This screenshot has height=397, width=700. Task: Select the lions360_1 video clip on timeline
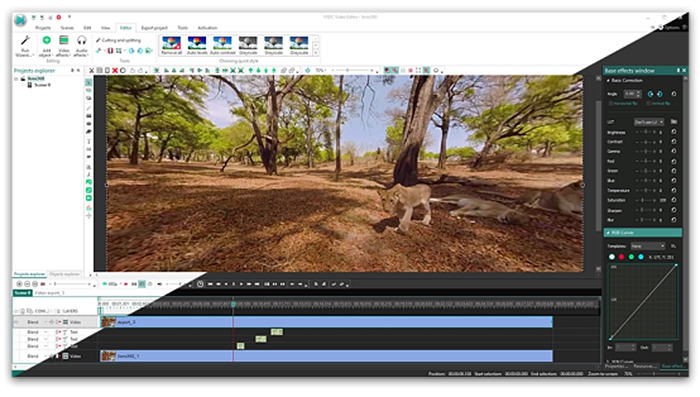point(326,356)
